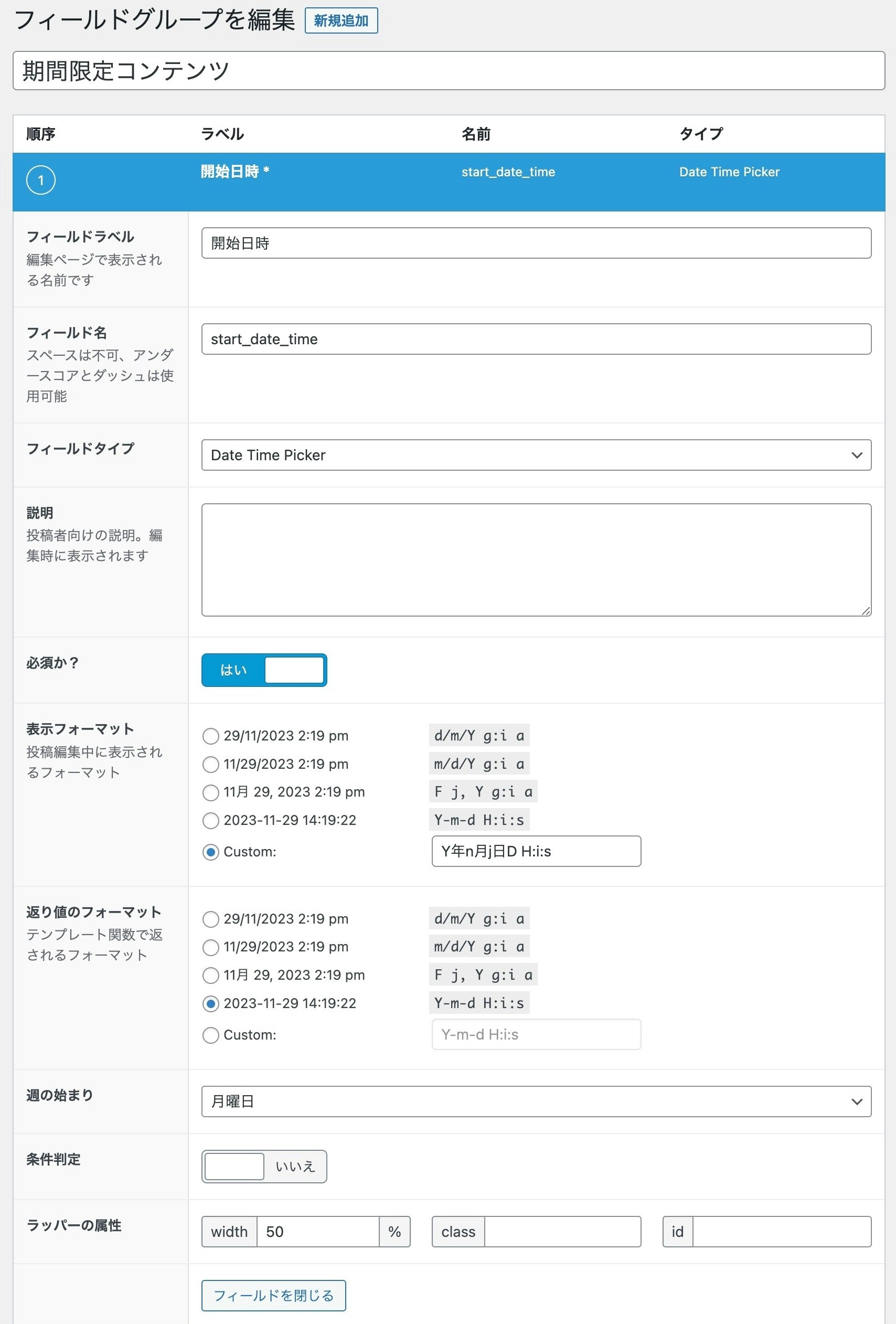Select return format 11月 29, 2023 2:19 pm
The height and width of the screenshot is (1324, 896).
(211, 976)
